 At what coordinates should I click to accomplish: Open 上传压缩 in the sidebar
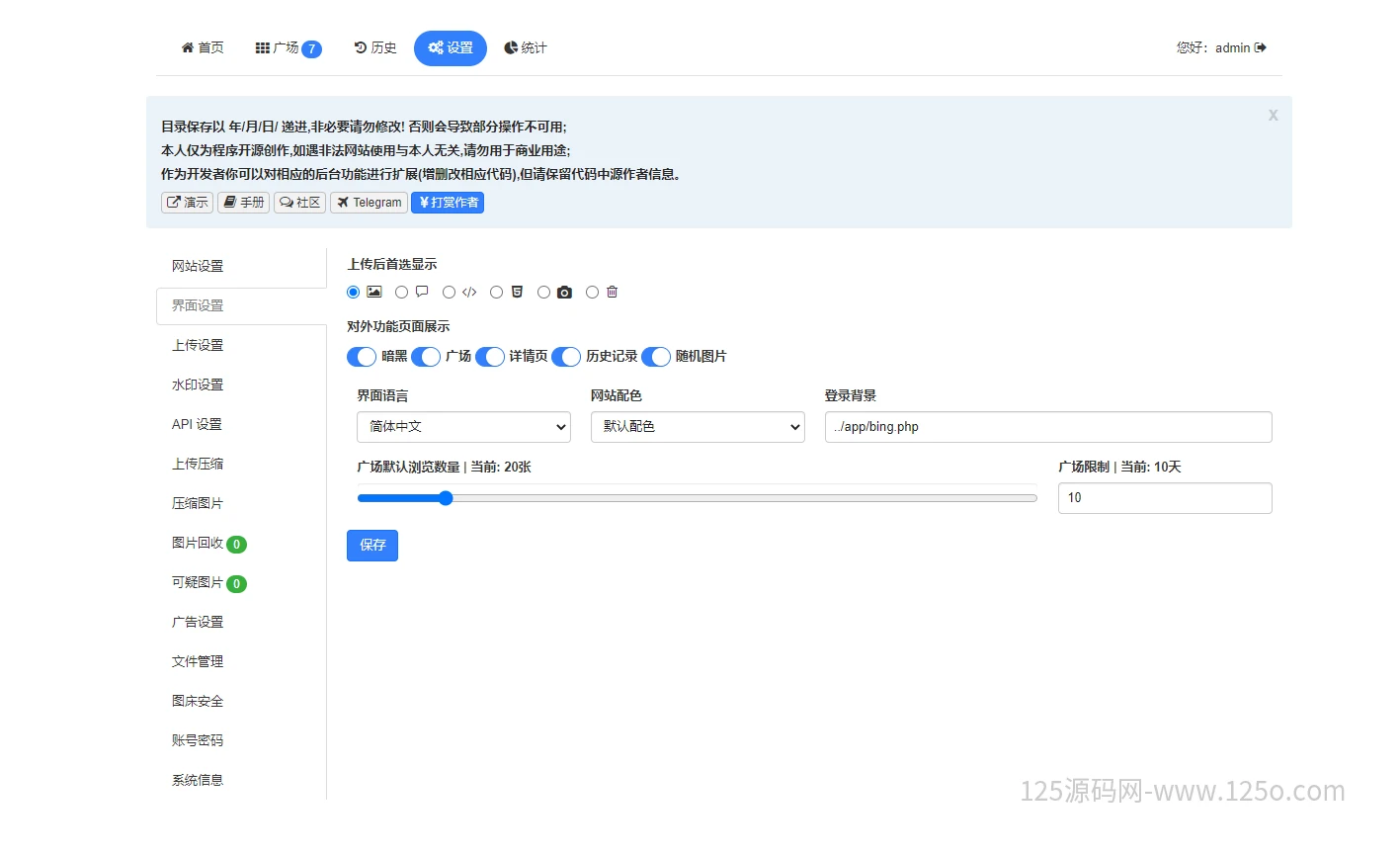[241, 464]
